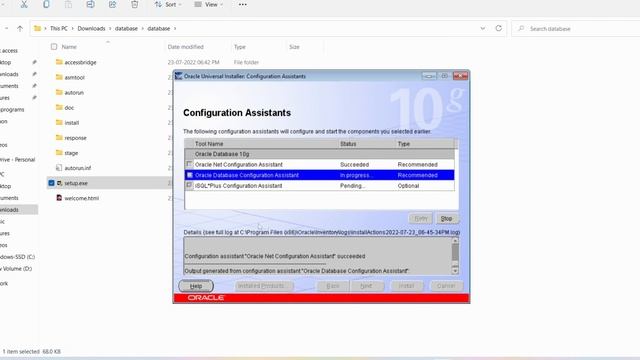Select the install folder

(x=72, y=122)
